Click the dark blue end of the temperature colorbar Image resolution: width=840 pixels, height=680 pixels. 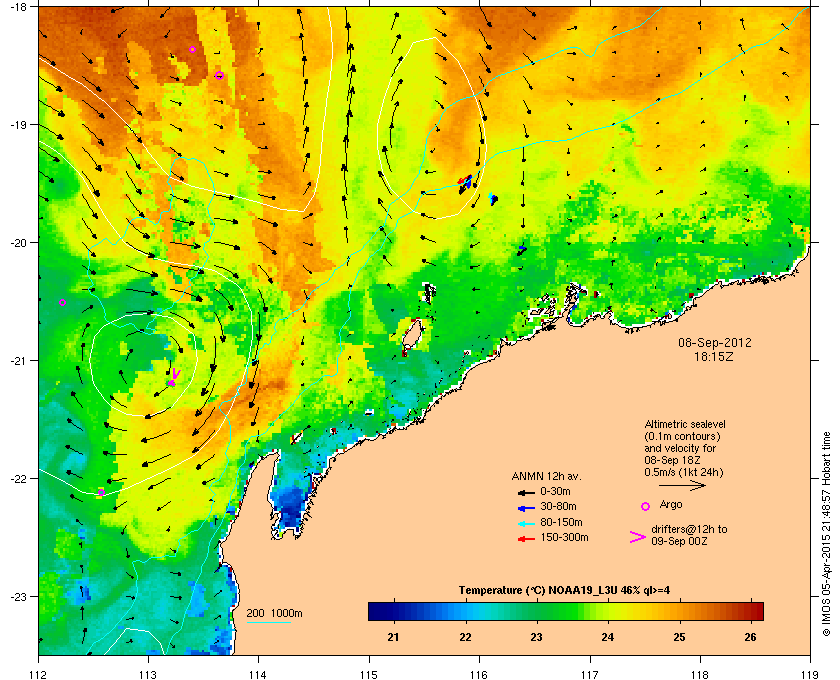point(379,611)
